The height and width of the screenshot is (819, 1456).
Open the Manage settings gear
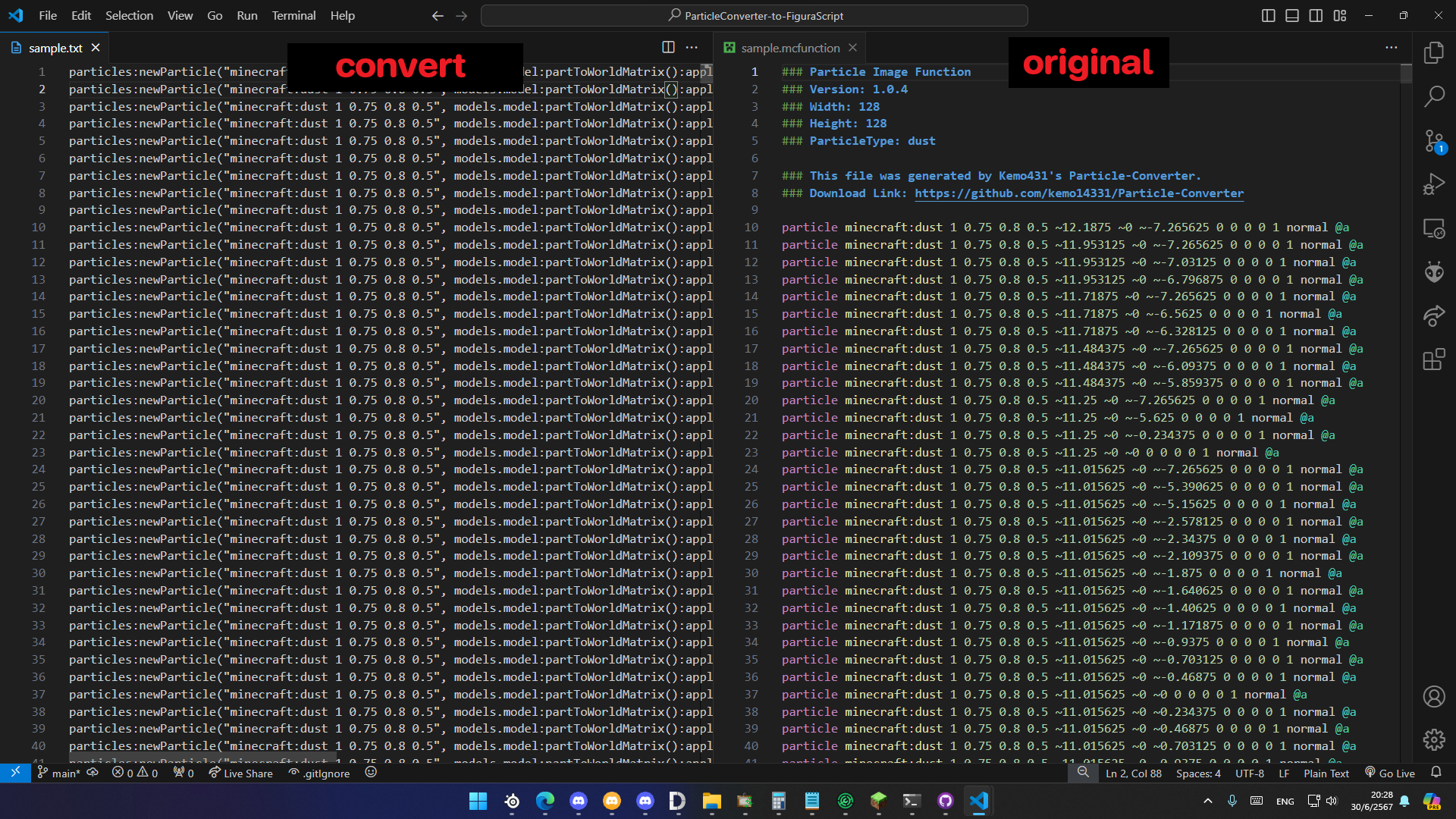[1433, 739]
